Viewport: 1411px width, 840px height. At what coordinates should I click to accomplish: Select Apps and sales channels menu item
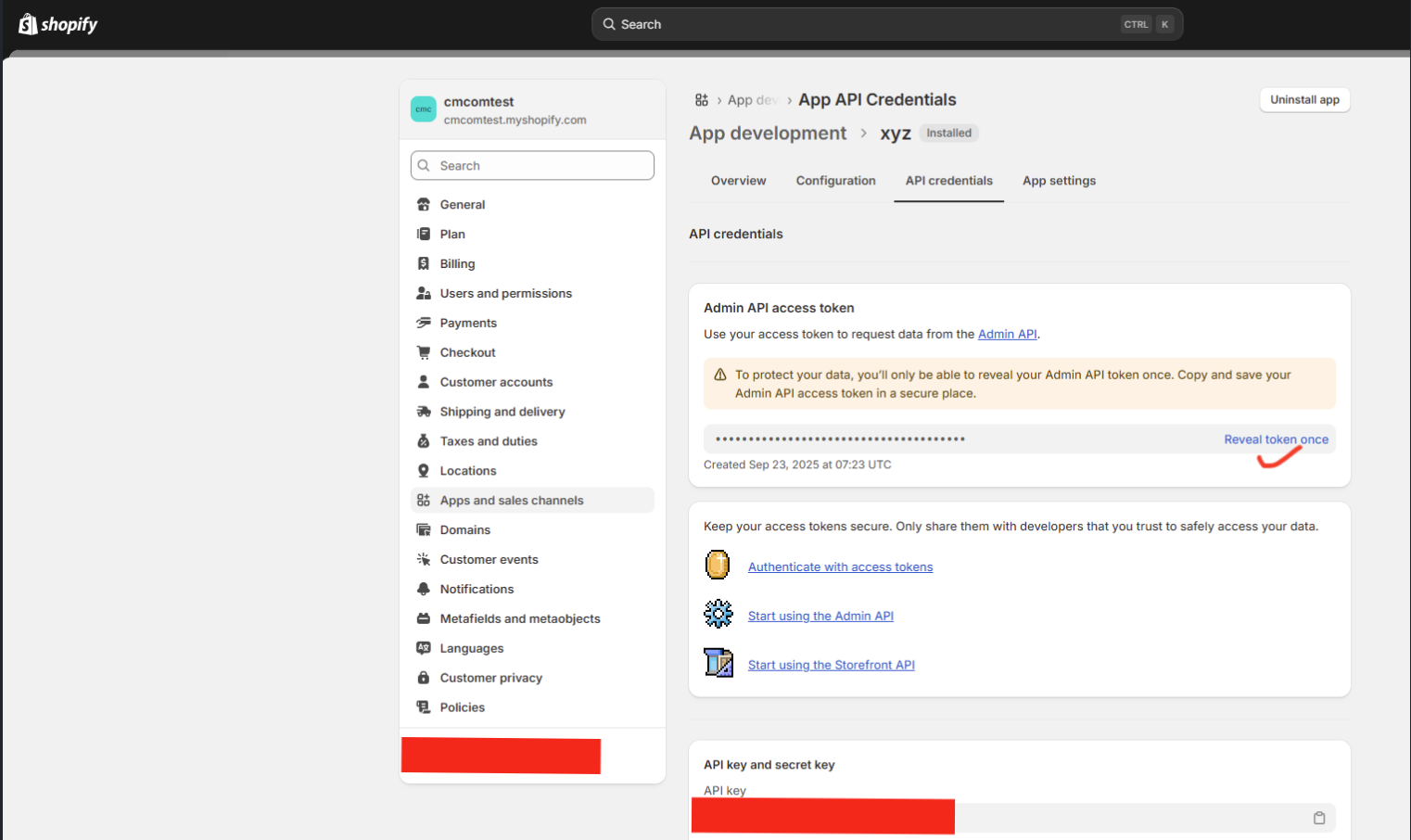coord(512,501)
